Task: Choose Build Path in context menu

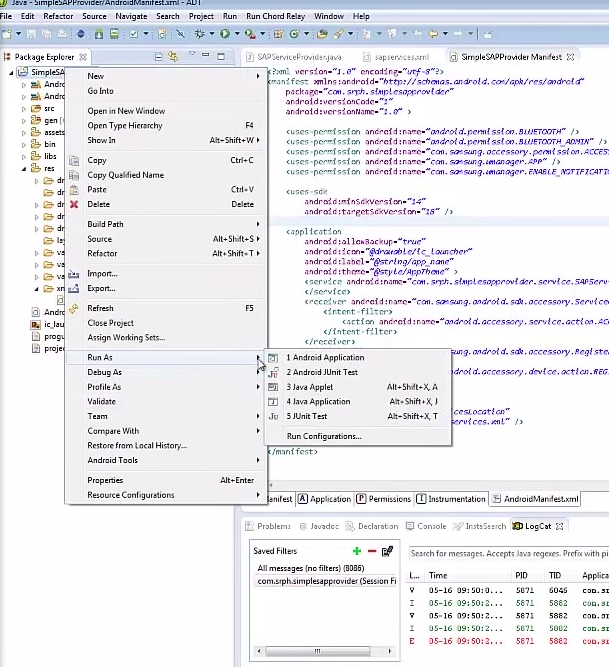Action: 166,224
